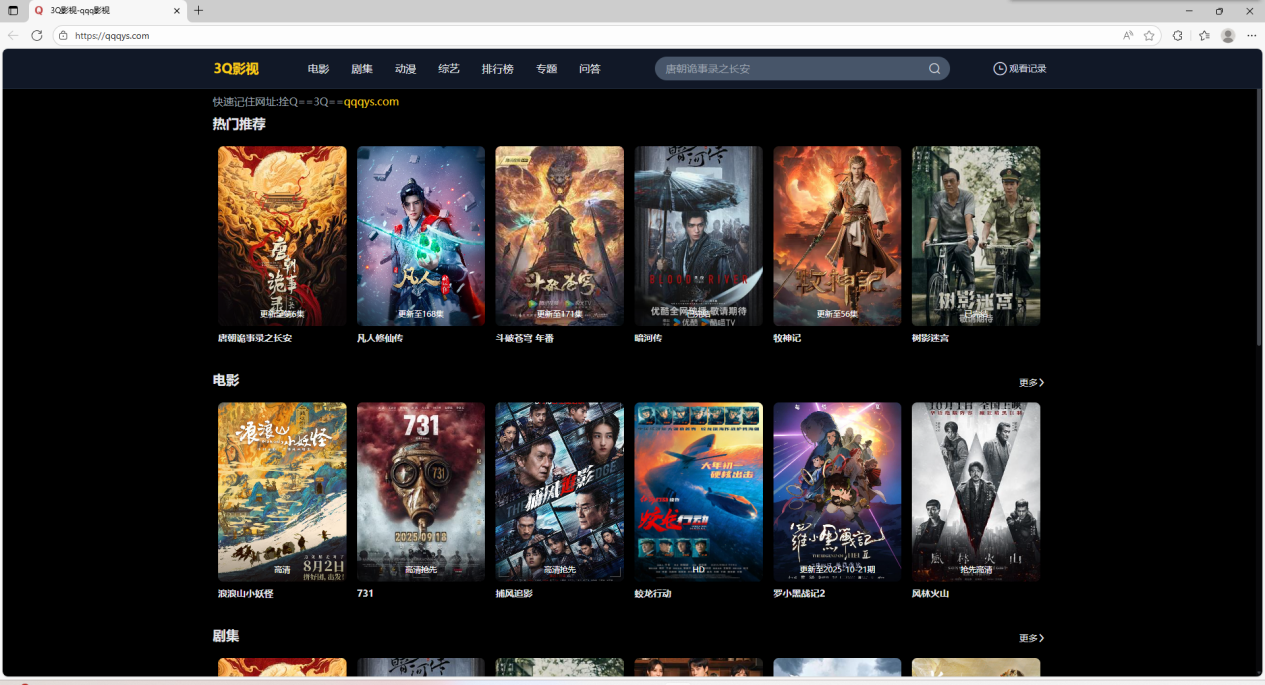Click the 罗小黑战记2 title text
1265x685 pixels.
pos(799,594)
